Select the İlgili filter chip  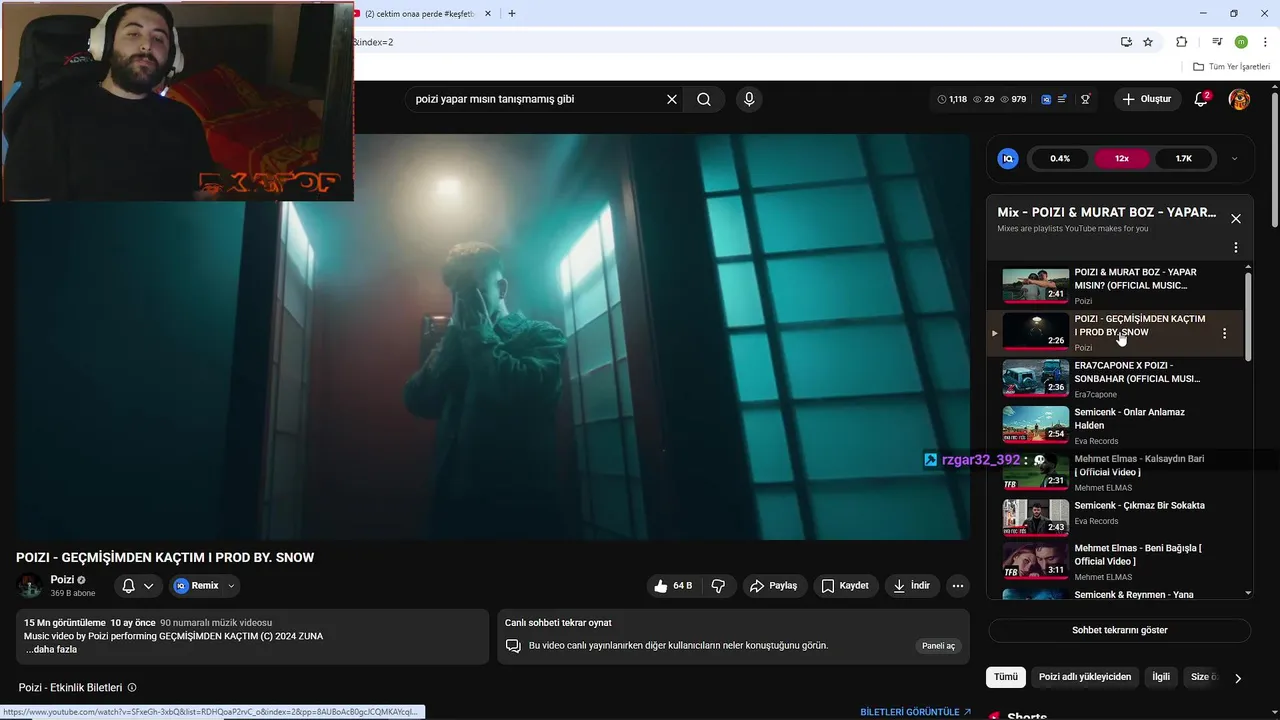pyautogui.click(x=1161, y=677)
